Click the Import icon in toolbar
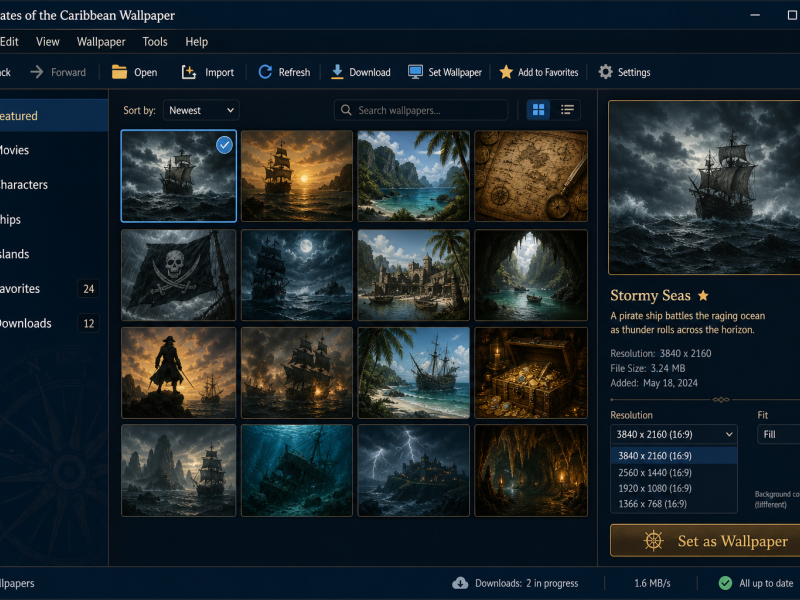Viewport: 800px width, 600px height. click(x=189, y=72)
